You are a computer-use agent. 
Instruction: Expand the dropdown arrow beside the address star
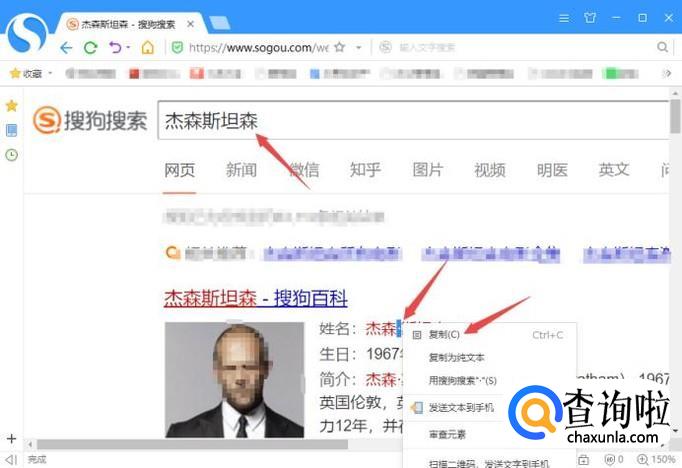point(357,47)
